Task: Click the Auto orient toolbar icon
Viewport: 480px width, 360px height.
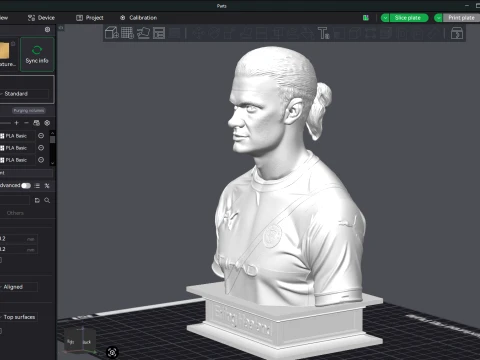Action: pos(143,33)
